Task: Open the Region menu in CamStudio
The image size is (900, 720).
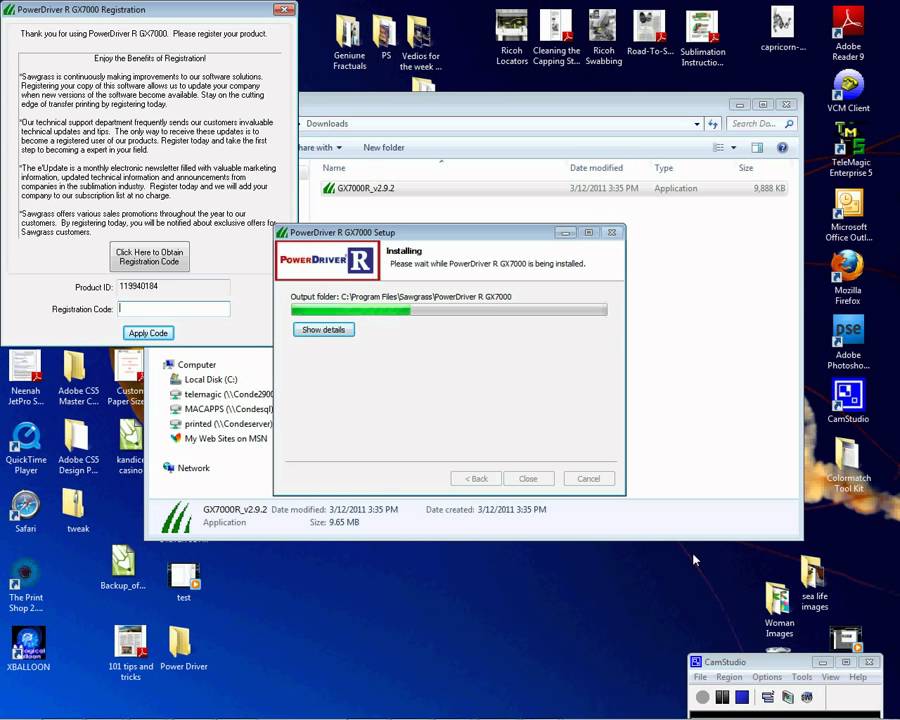Action: (729, 677)
